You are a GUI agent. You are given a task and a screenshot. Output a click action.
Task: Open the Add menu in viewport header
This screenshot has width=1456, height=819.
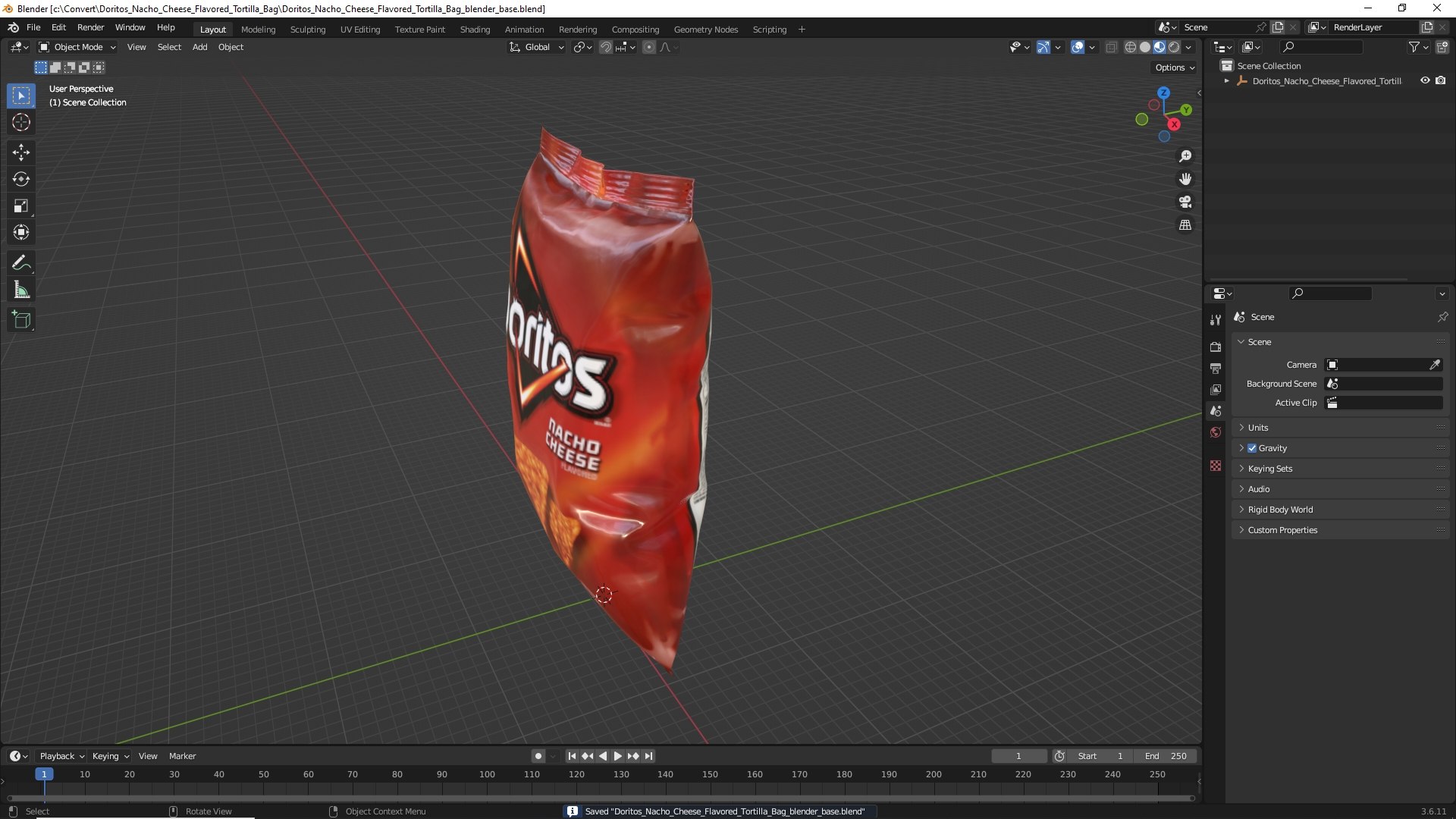click(x=199, y=47)
